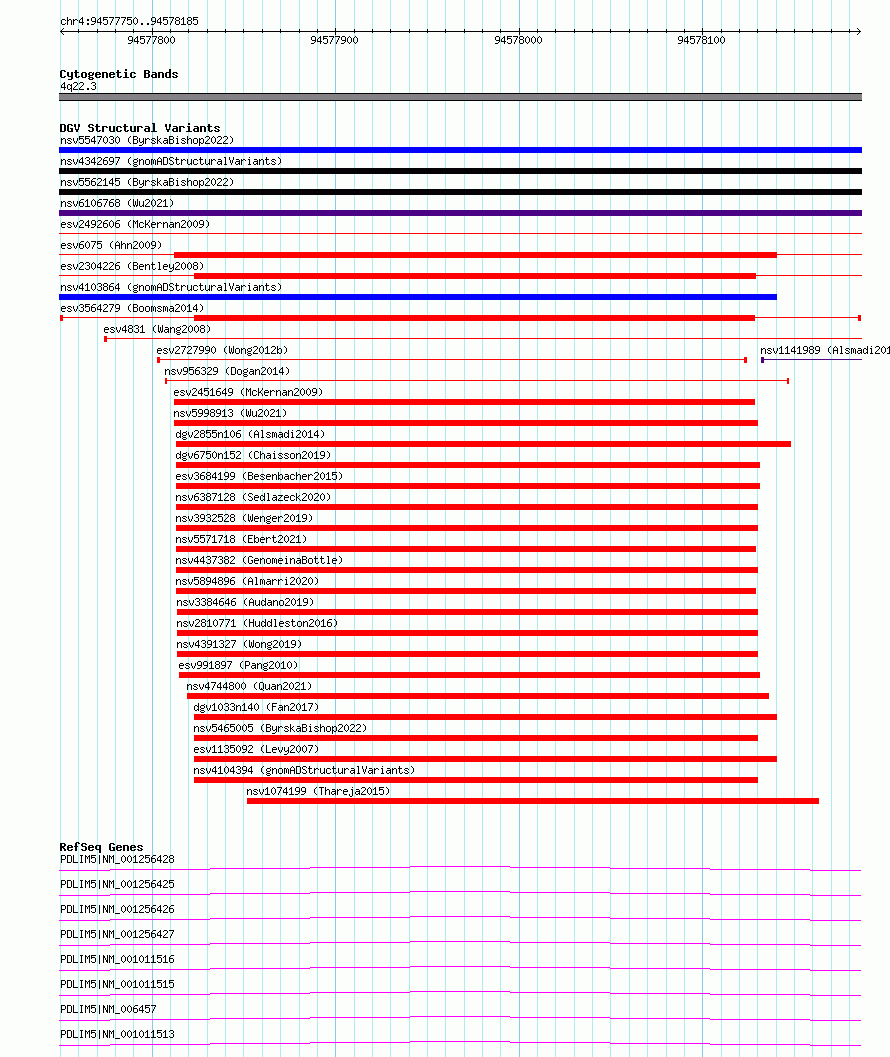Click esv991897 (Pang2010) label

pos(239,665)
